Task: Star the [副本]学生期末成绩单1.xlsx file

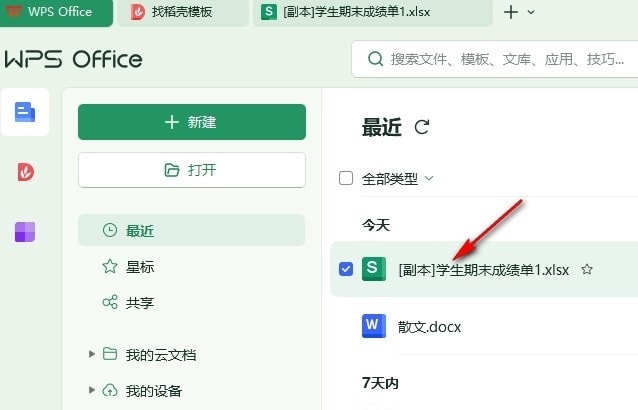Action: (x=587, y=269)
